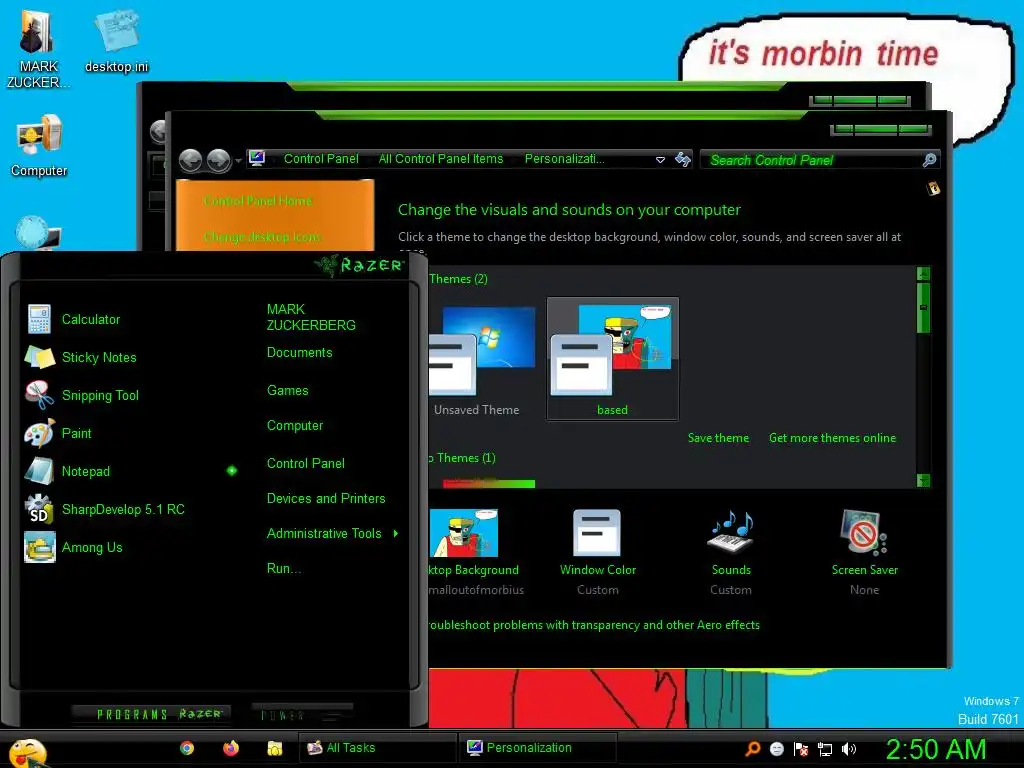Refresh the Control Panel address bar

pyautogui.click(x=683, y=159)
